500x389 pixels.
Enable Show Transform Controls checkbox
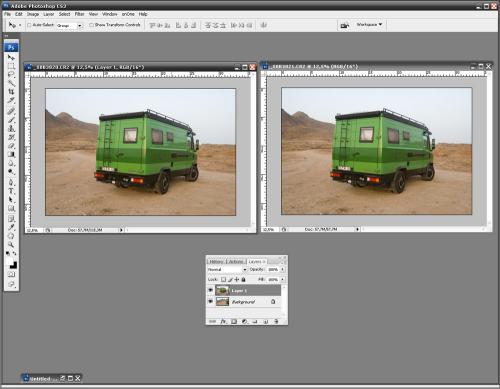[x=91, y=25]
